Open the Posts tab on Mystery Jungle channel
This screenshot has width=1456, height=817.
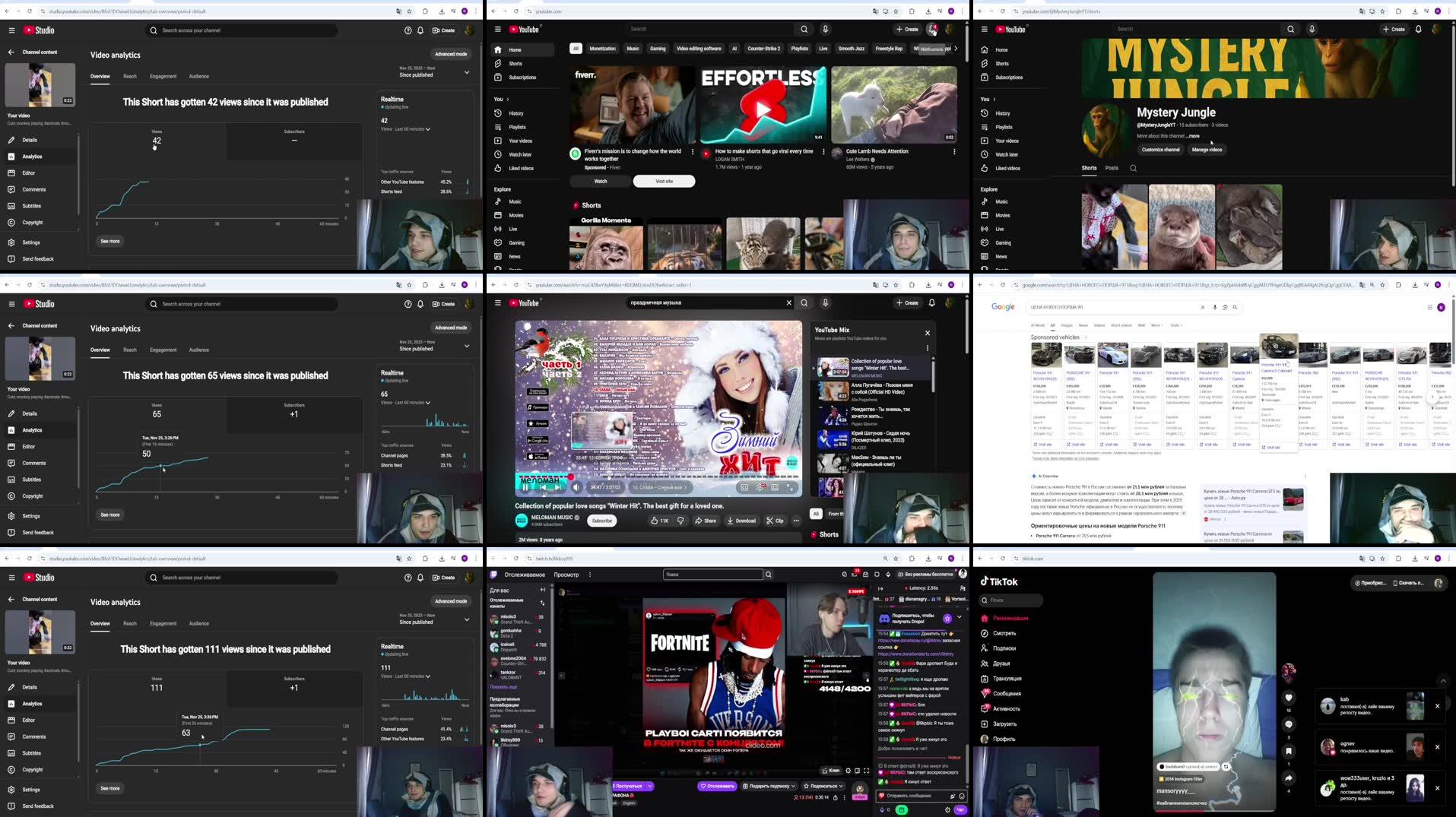pos(1112,168)
